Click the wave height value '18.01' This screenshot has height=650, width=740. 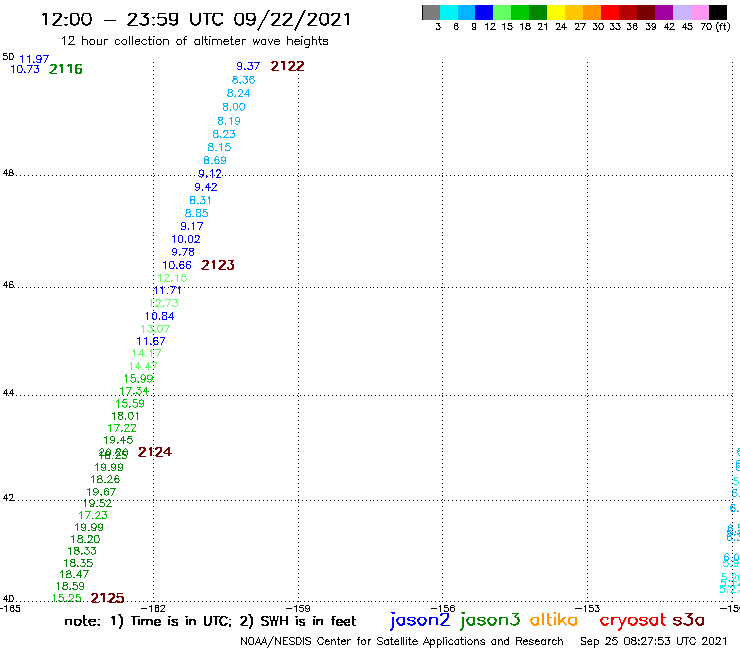click(126, 416)
